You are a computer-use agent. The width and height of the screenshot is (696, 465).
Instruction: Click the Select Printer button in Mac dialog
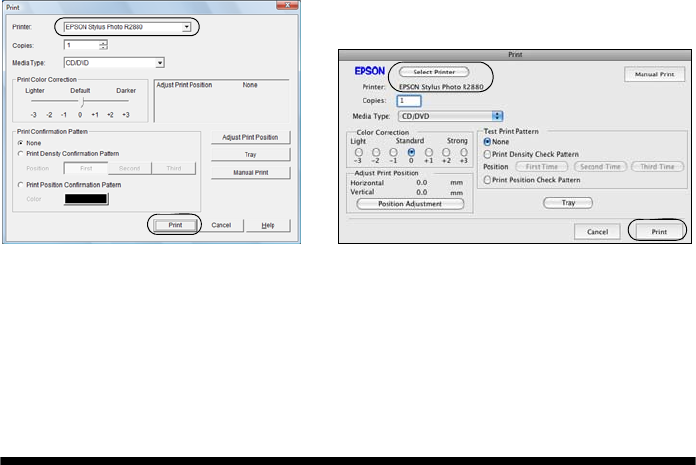tap(434, 72)
